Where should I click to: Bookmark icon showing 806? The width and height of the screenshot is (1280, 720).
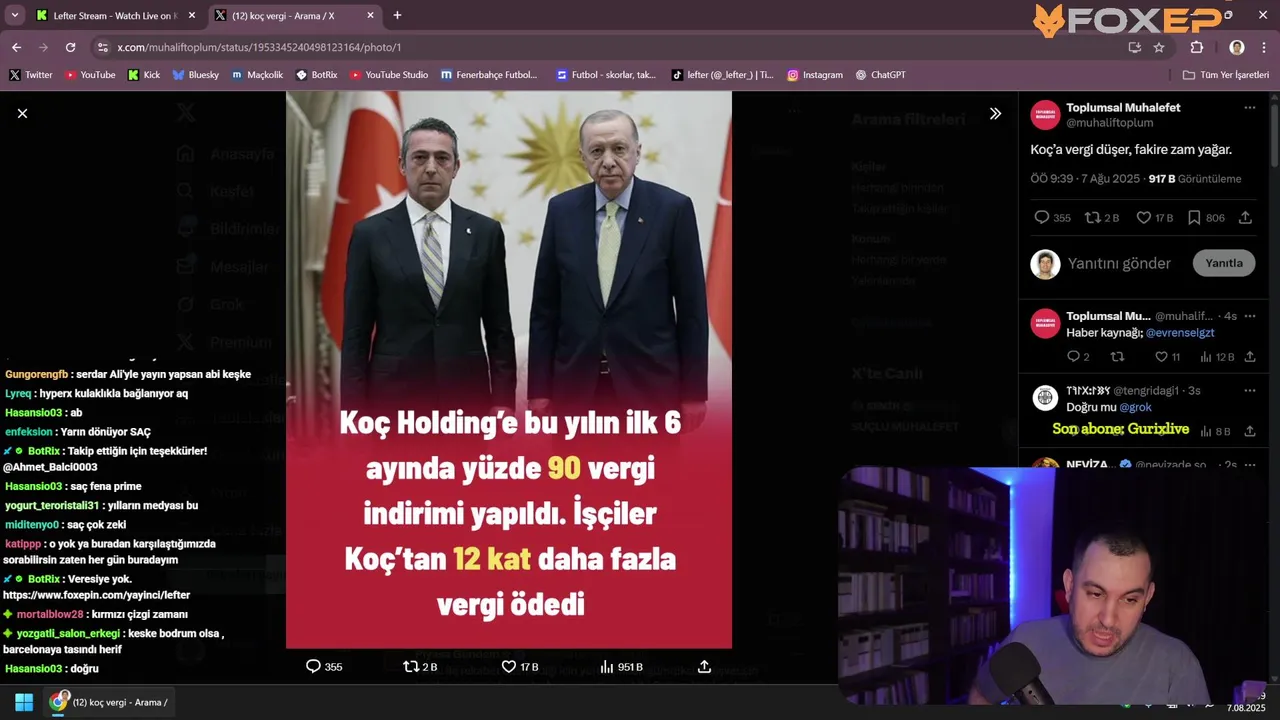click(x=1194, y=217)
